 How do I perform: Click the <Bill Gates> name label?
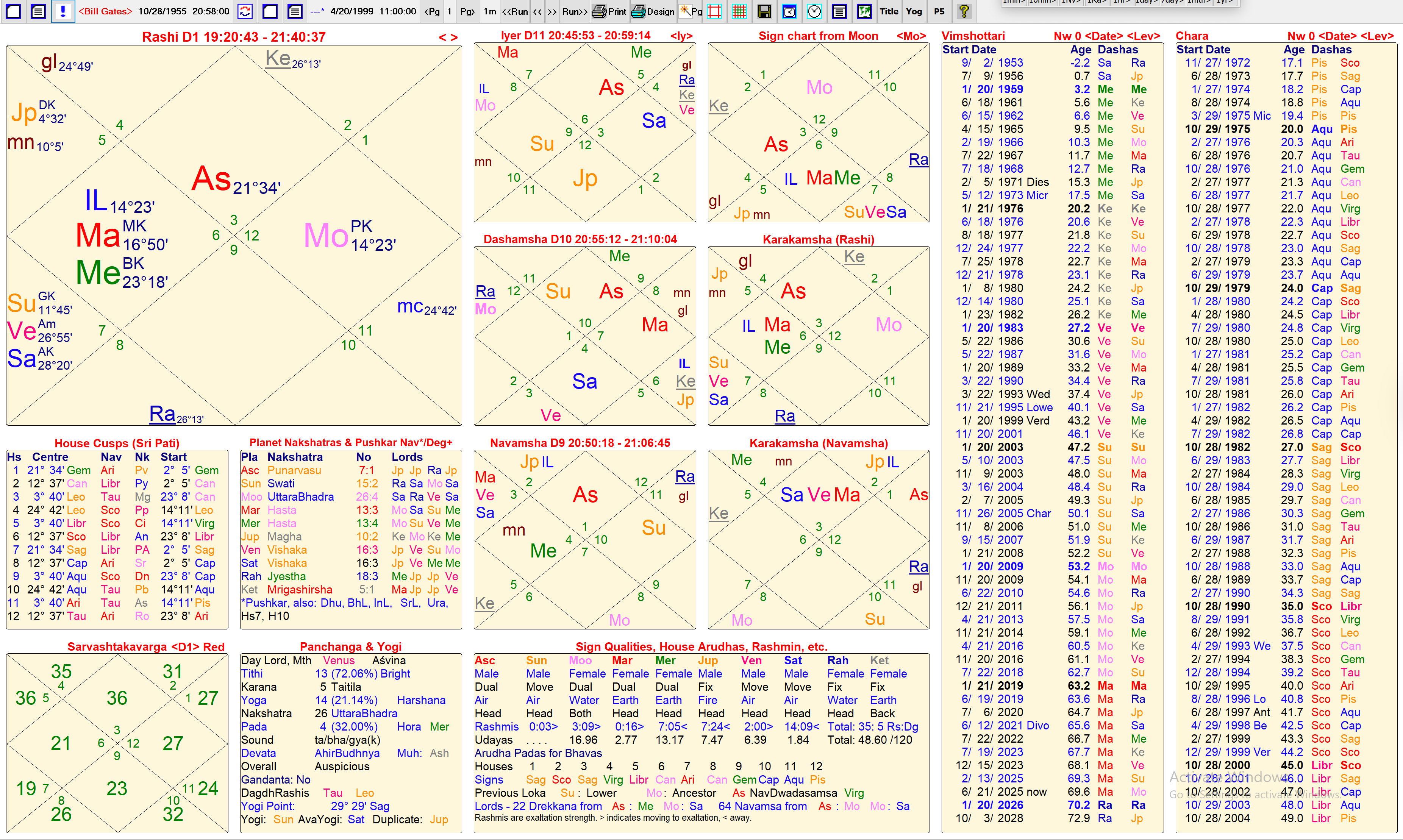point(105,11)
